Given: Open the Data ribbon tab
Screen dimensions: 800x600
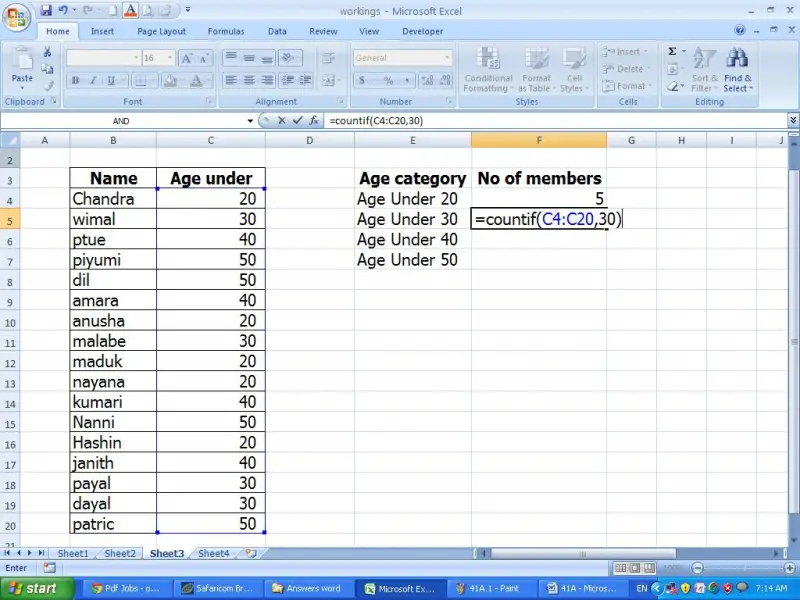Looking at the screenshot, I should tap(277, 31).
